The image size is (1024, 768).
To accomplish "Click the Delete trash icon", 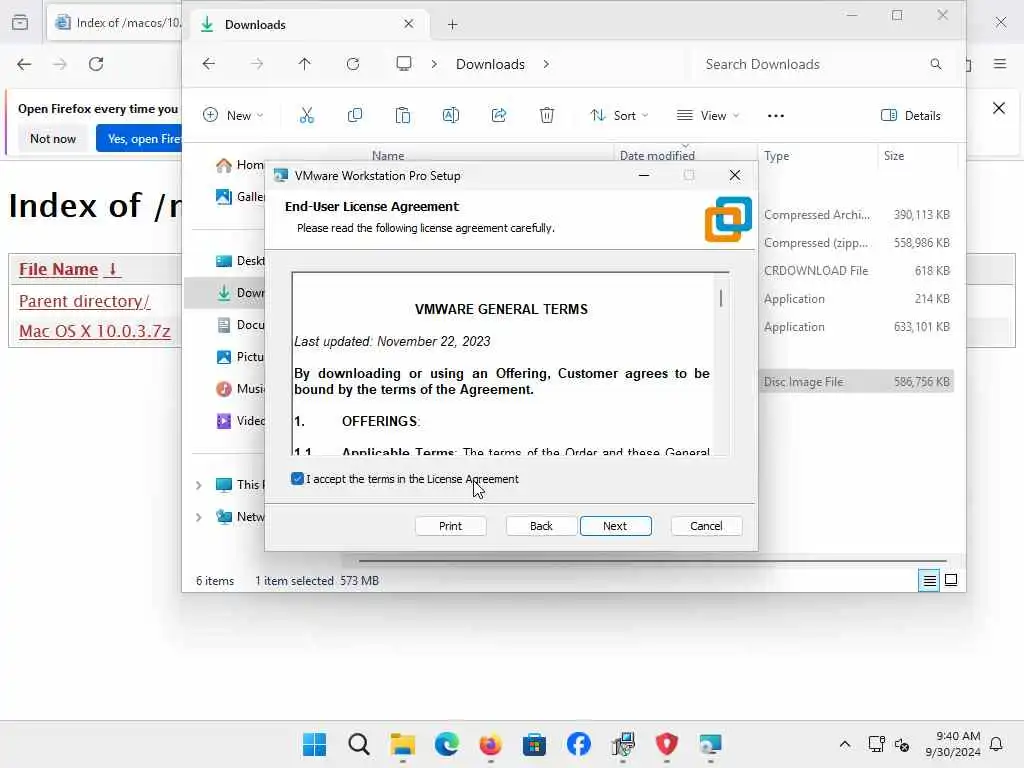I will [x=547, y=116].
